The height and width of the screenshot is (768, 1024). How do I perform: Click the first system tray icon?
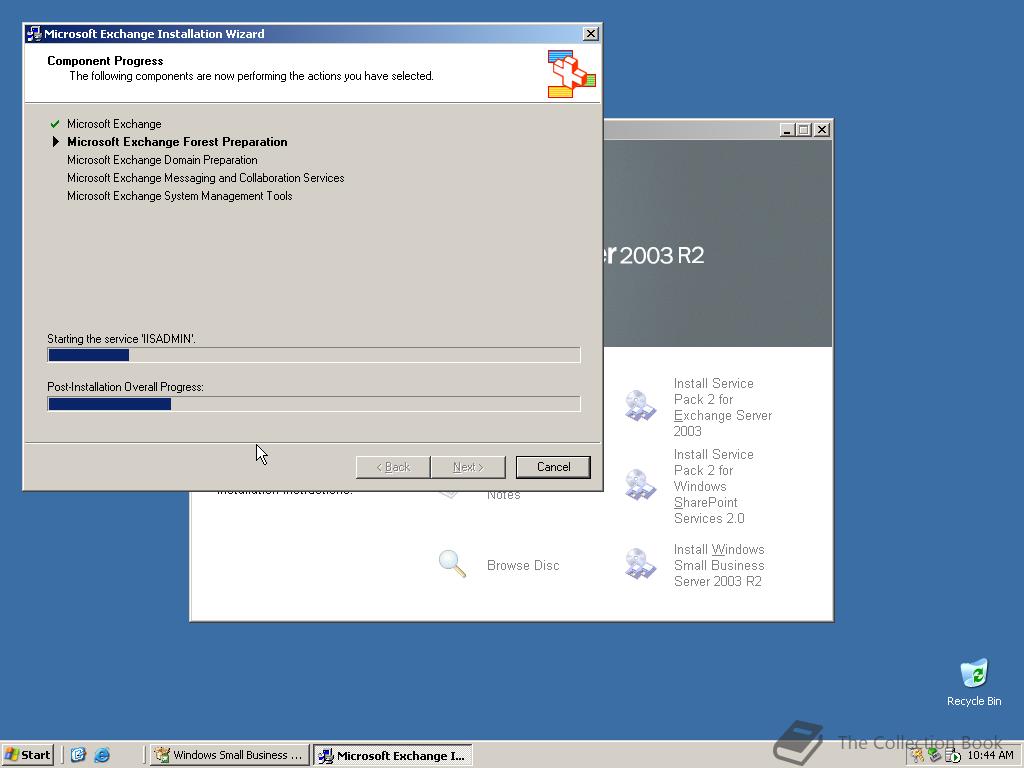[x=918, y=756]
